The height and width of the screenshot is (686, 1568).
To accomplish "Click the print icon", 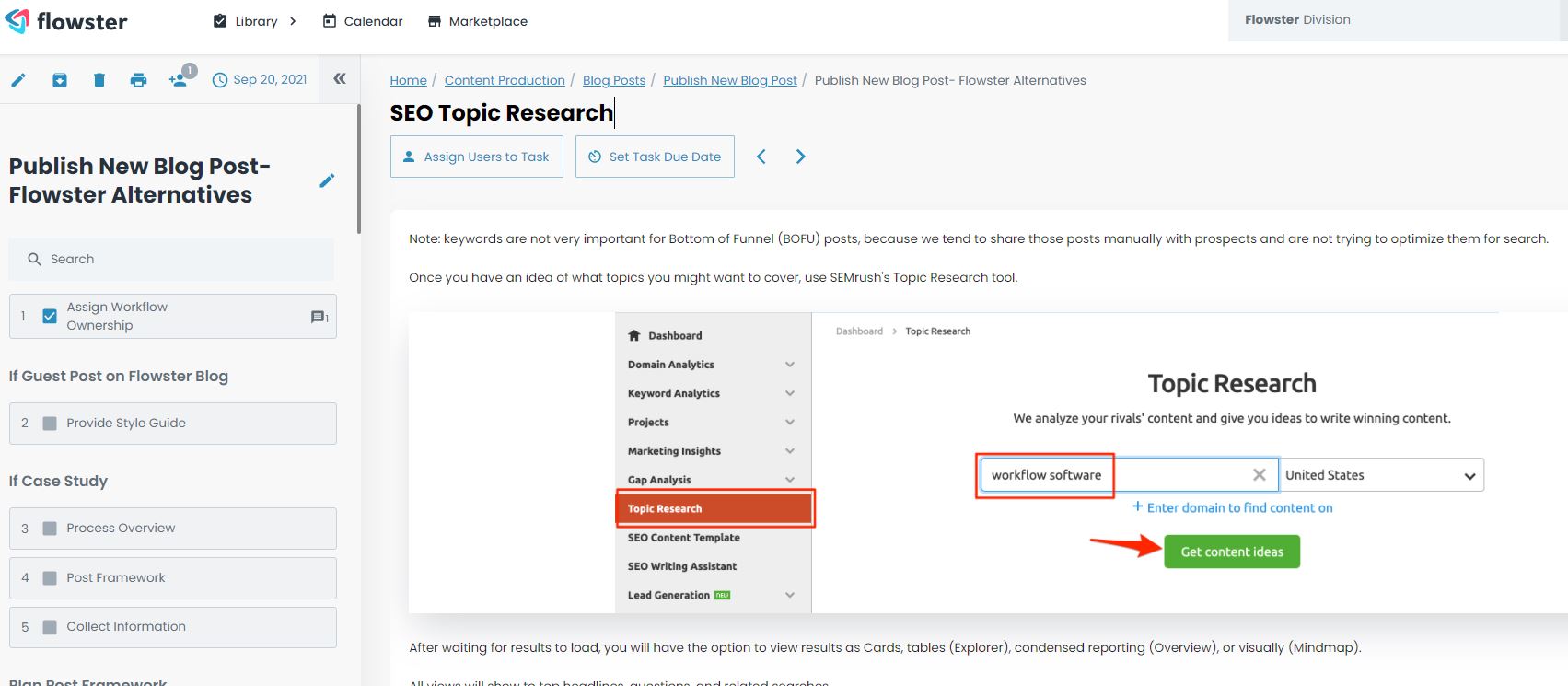I will point(138,80).
